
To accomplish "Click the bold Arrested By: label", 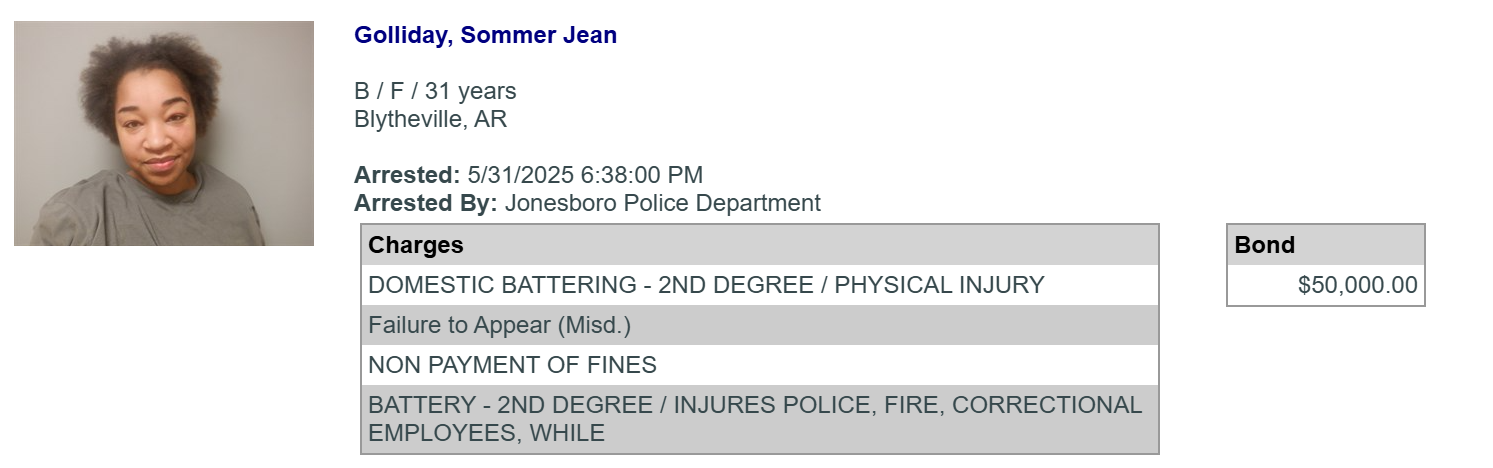I will tap(426, 203).
